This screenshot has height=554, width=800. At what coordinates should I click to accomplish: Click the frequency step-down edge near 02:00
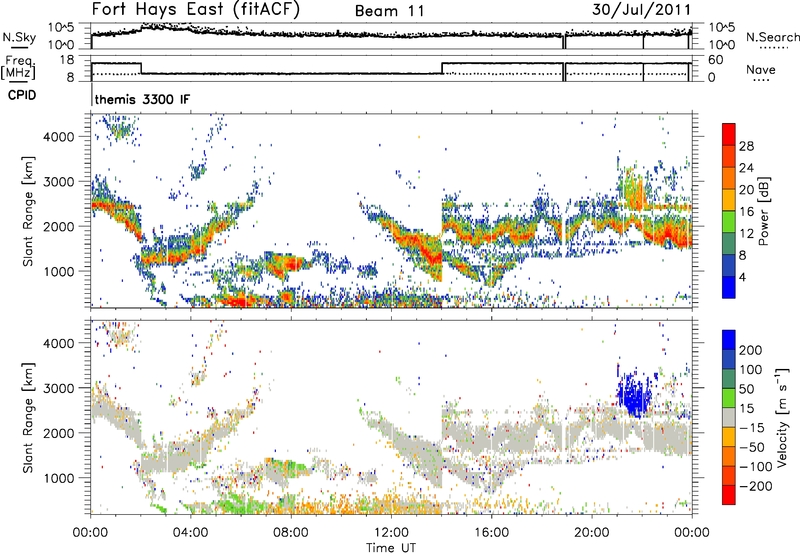(x=141, y=68)
